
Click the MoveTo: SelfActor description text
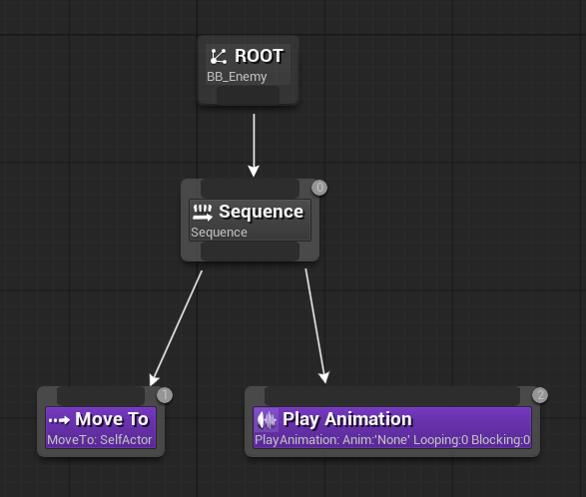point(100,440)
